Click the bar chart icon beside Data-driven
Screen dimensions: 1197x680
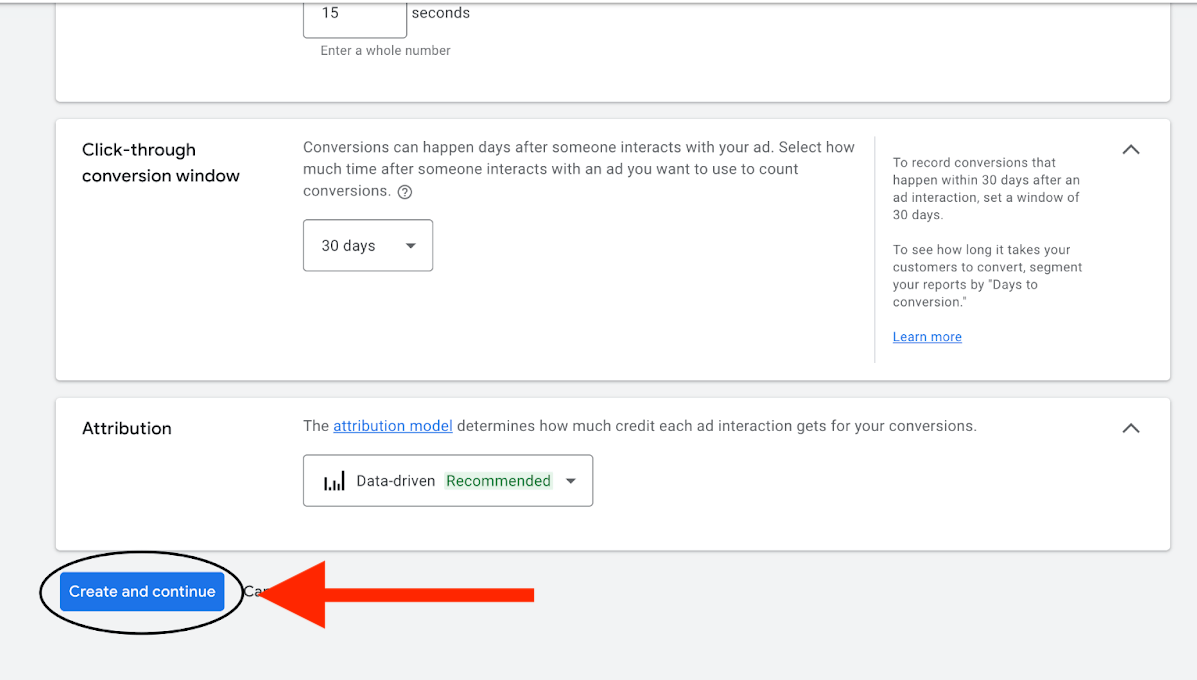[334, 482]
